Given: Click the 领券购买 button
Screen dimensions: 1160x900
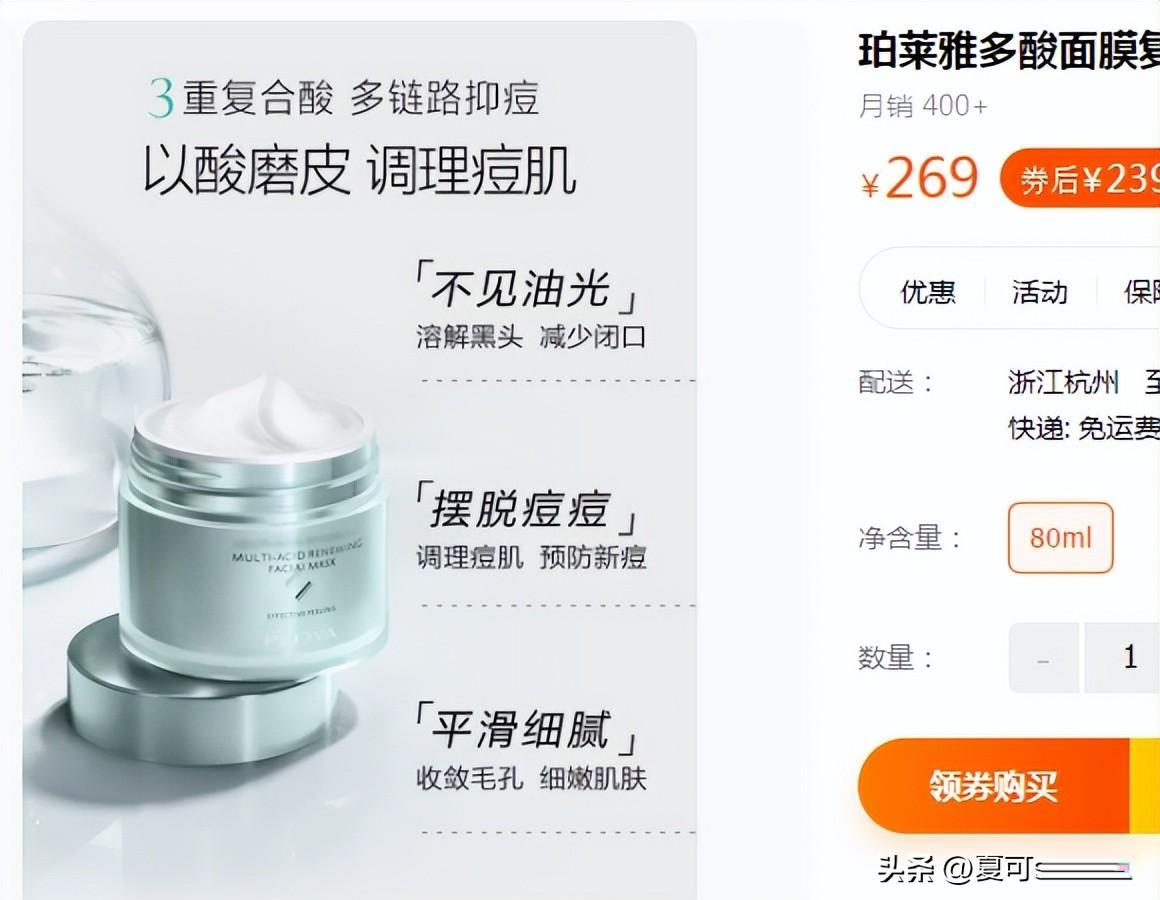Looking at the screenshot, I should (994, 785).
